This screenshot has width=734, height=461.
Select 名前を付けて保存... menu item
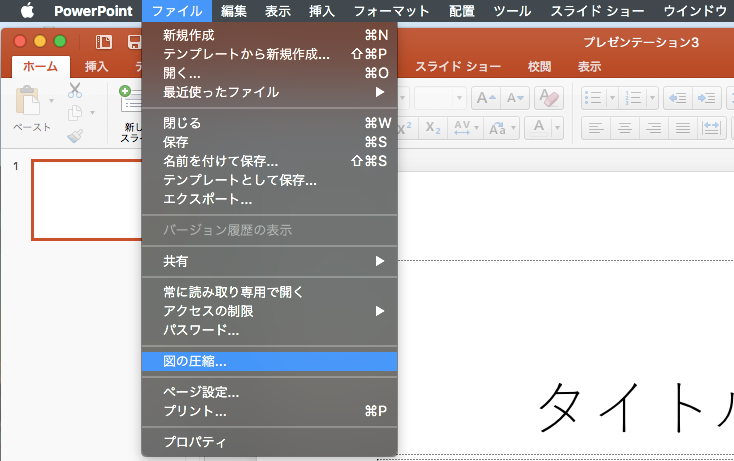click(269, 161)
